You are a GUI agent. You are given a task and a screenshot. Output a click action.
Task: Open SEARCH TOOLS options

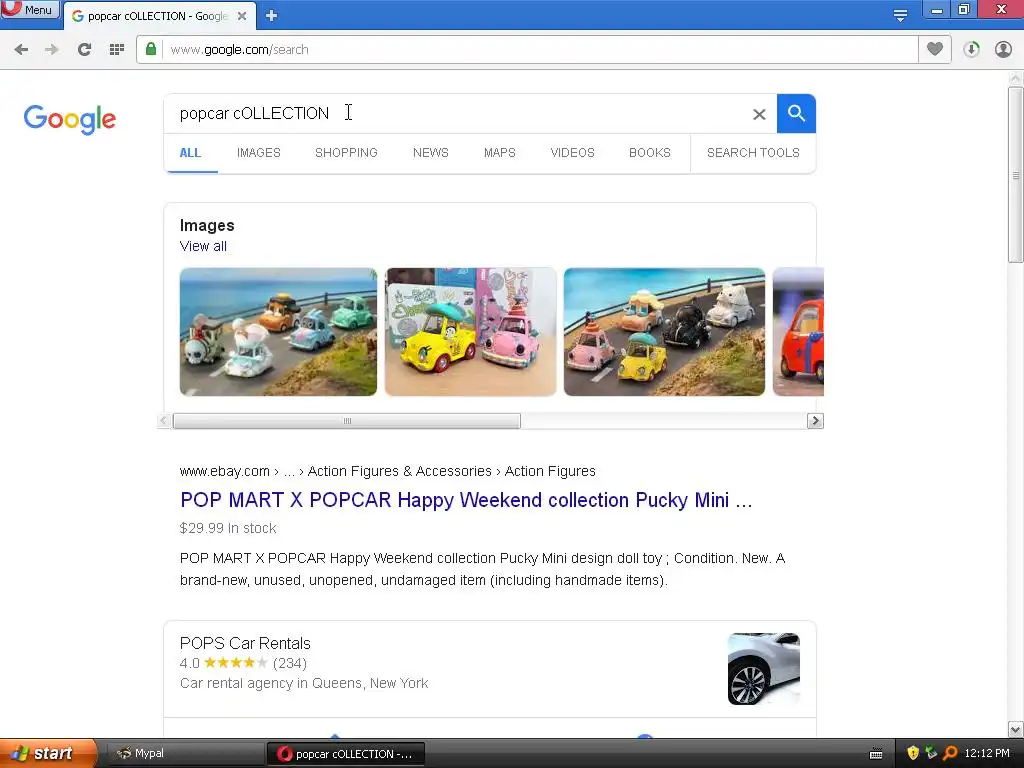(753, 153)
